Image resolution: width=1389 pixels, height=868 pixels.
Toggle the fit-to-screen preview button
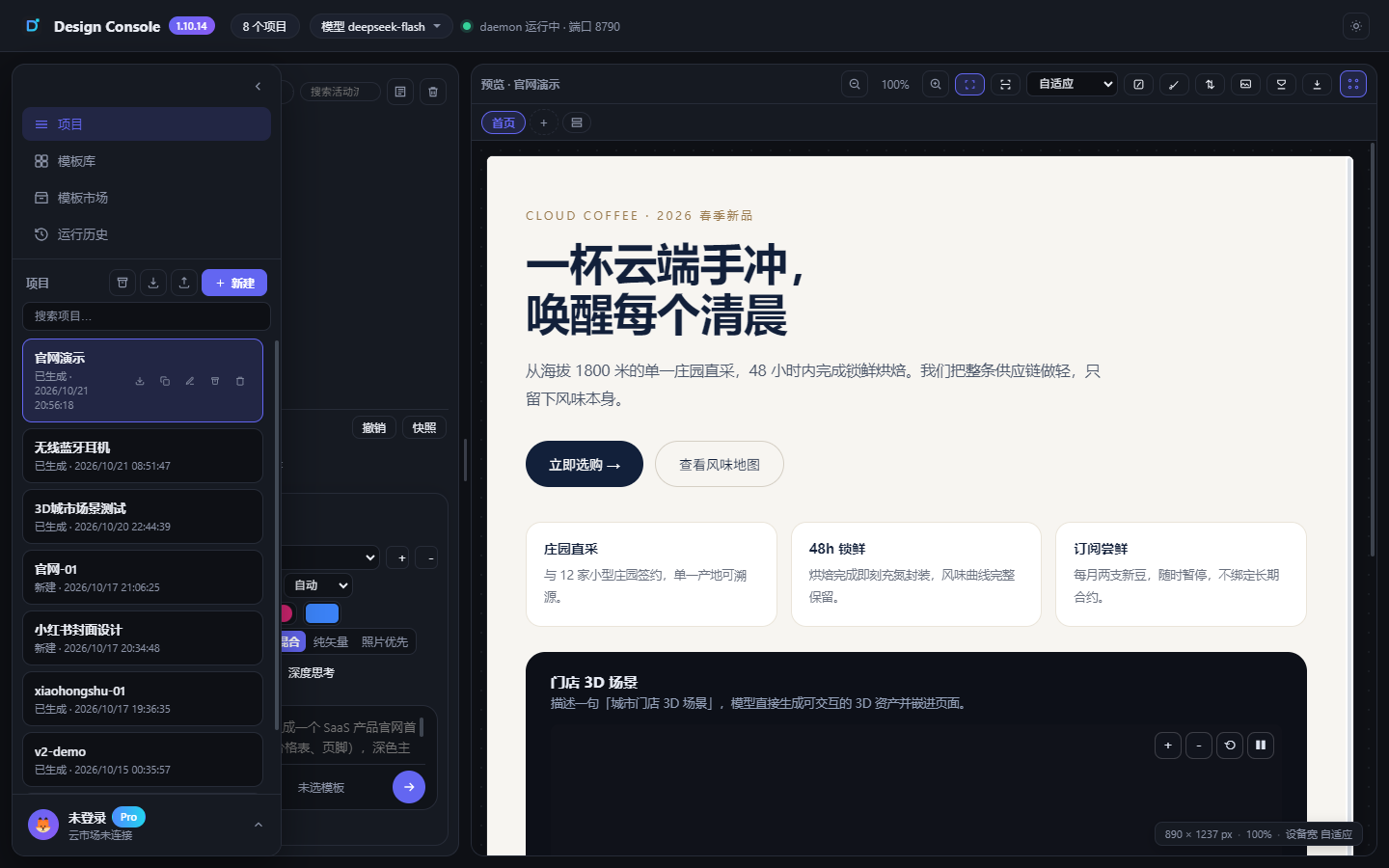[x=969, y=85]
